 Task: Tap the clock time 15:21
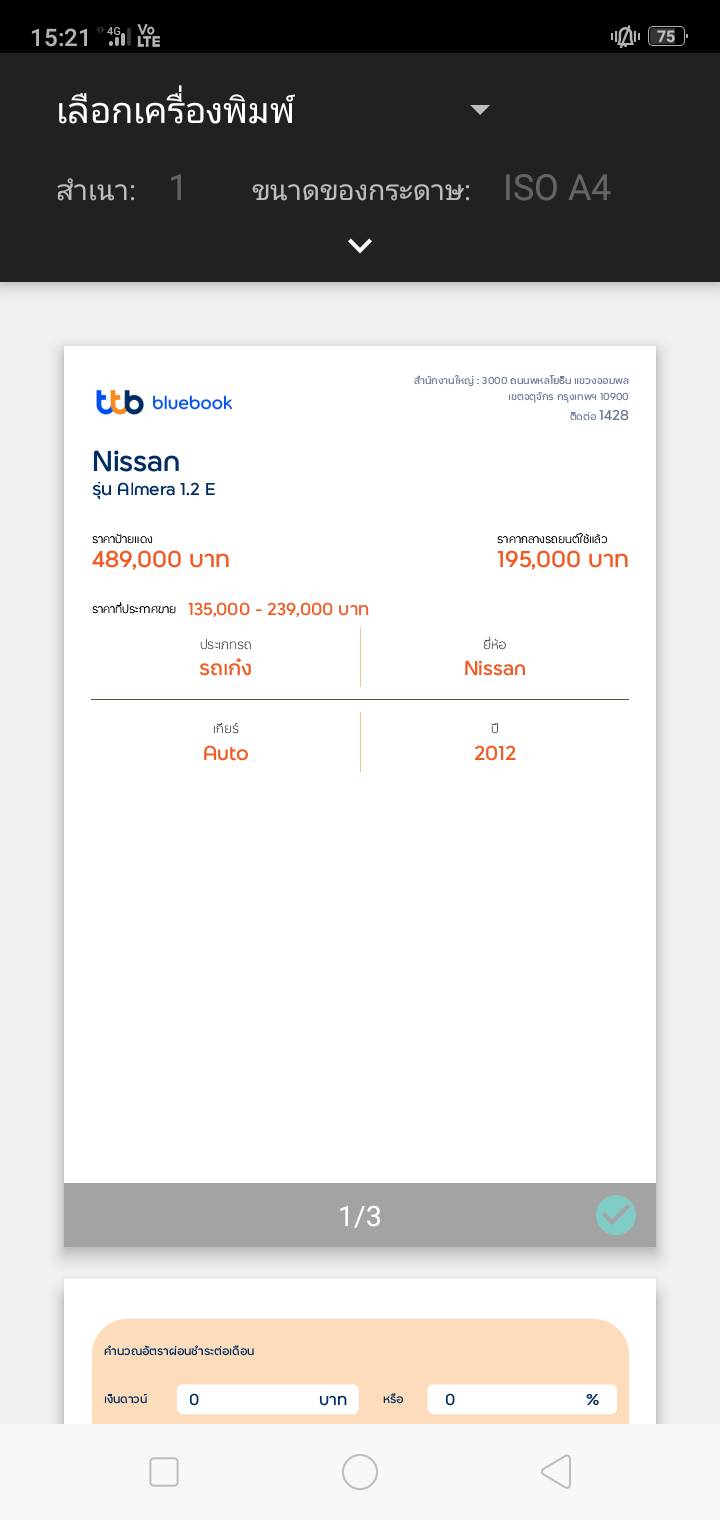pos(60,38)
